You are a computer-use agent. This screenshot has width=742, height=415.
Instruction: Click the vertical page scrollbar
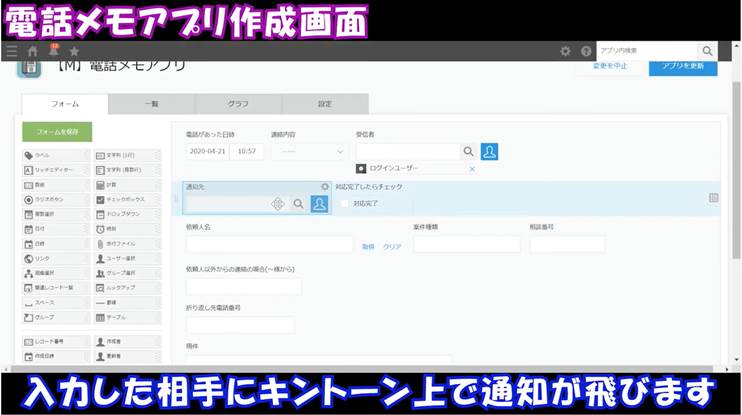coord(736,170)
